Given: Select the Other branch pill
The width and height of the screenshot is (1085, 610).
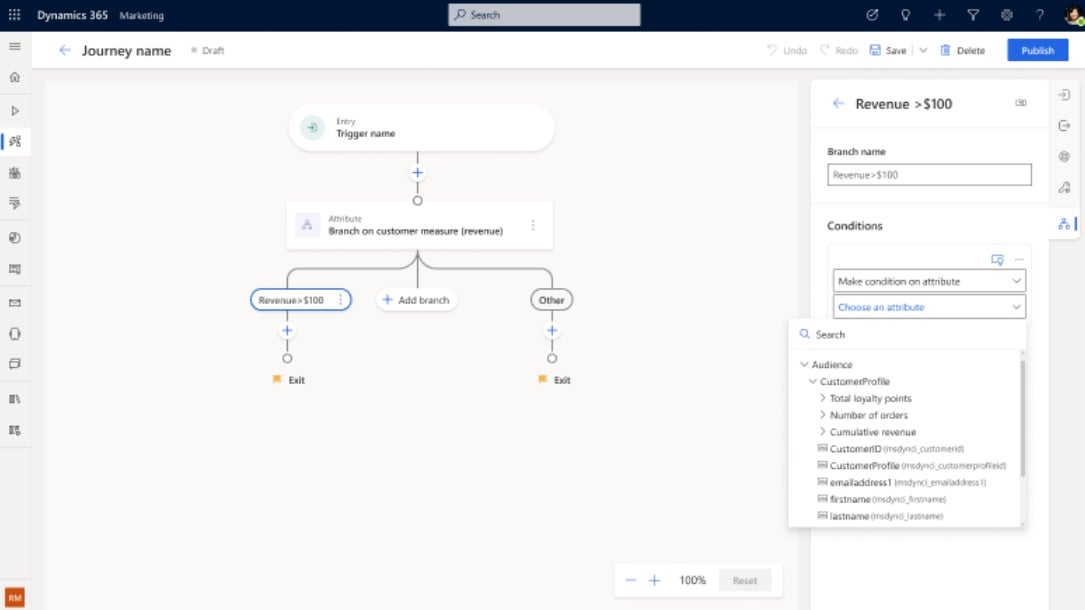Looking at the screenshot, I should (551, 300).
